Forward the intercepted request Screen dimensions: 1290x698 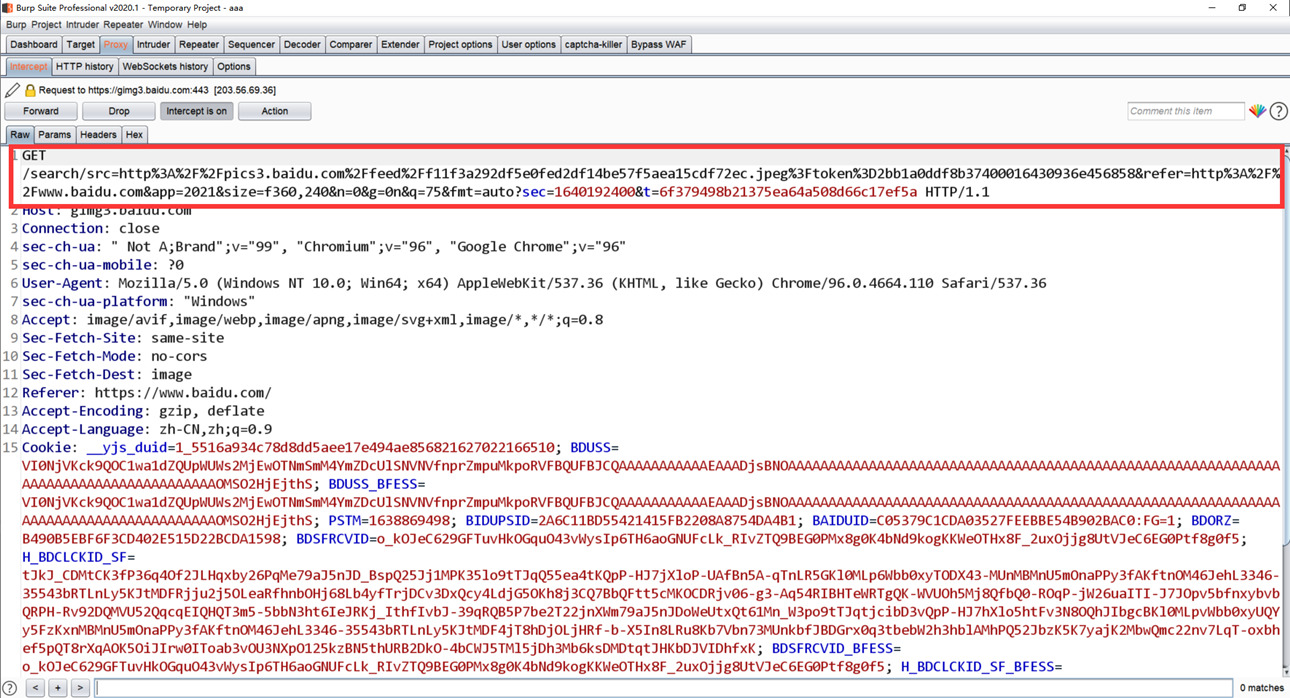pyautogui.click(x=41, y=111)
